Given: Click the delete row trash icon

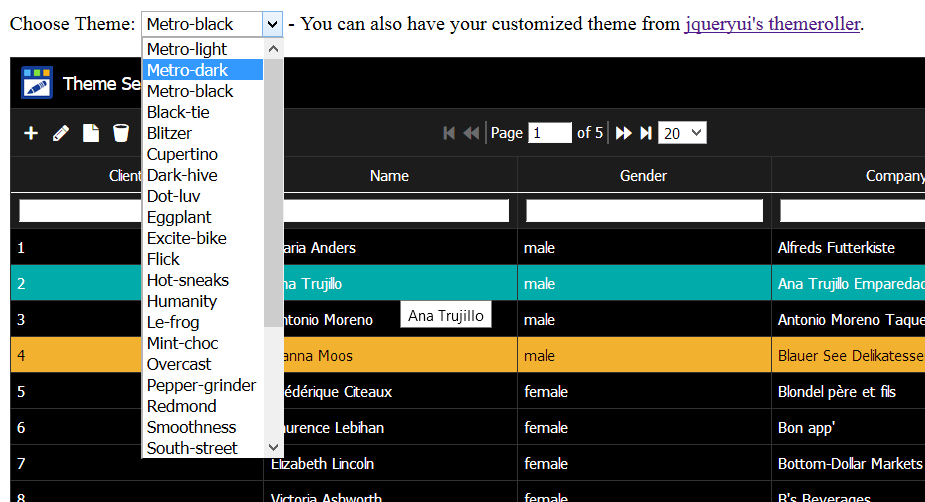Looking at the screenshot, I should 121,133.
